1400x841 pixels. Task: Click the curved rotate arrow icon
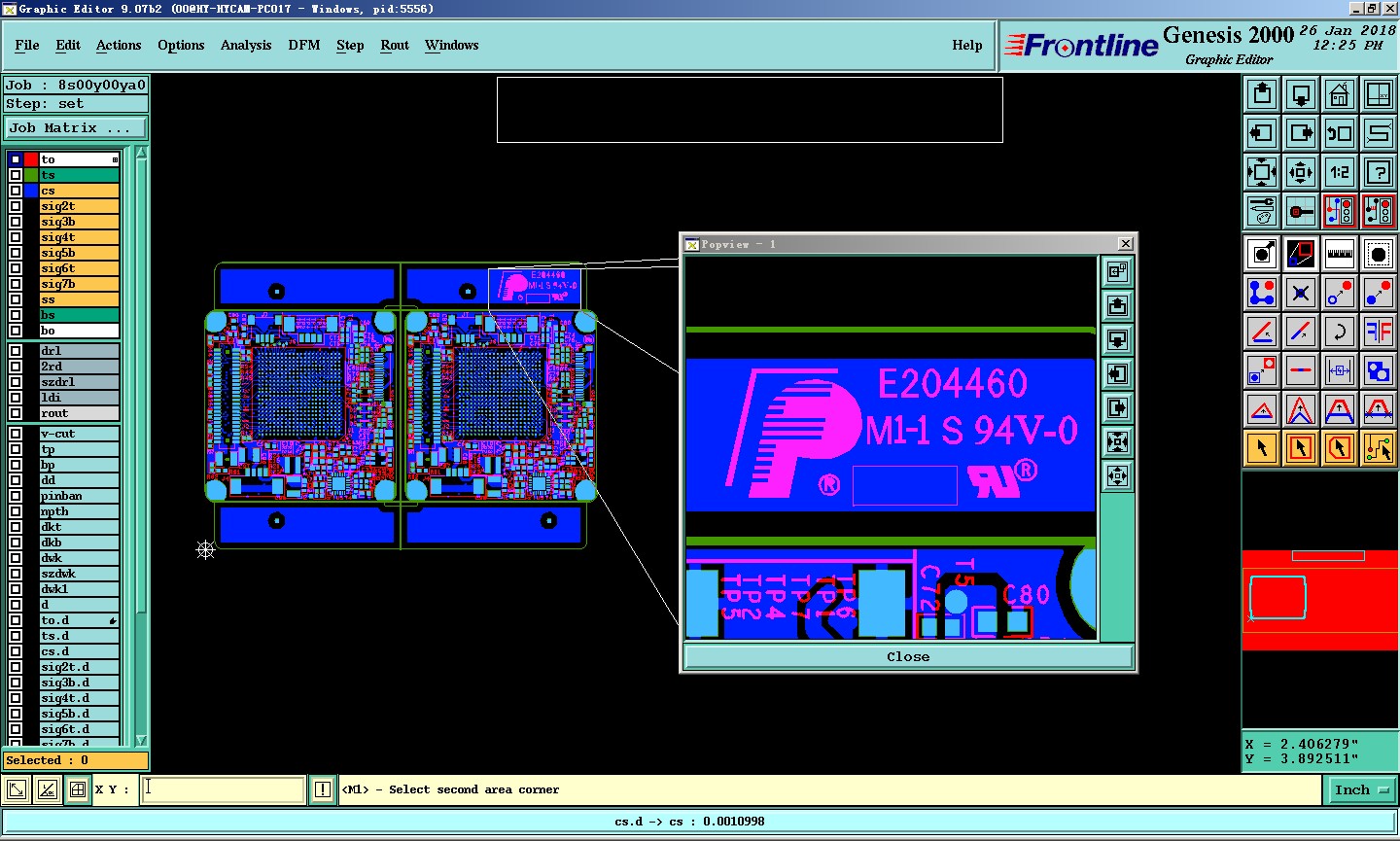tap(1340, 332)
